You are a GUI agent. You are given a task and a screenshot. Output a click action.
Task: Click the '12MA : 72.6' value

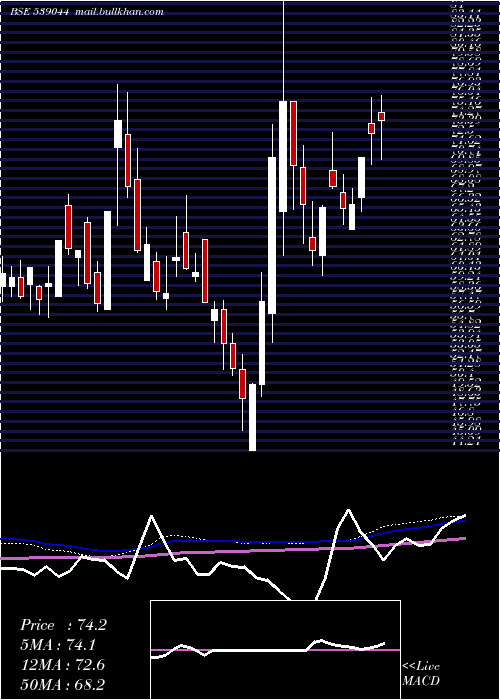coord(63,665)
